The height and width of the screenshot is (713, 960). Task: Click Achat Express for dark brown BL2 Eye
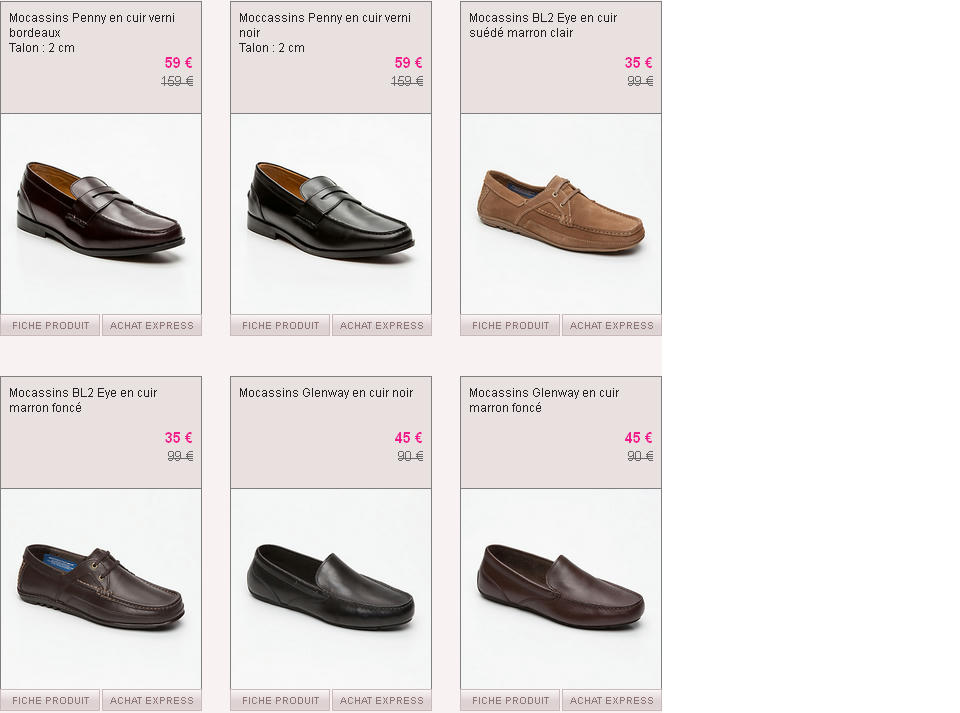[152, 700]
